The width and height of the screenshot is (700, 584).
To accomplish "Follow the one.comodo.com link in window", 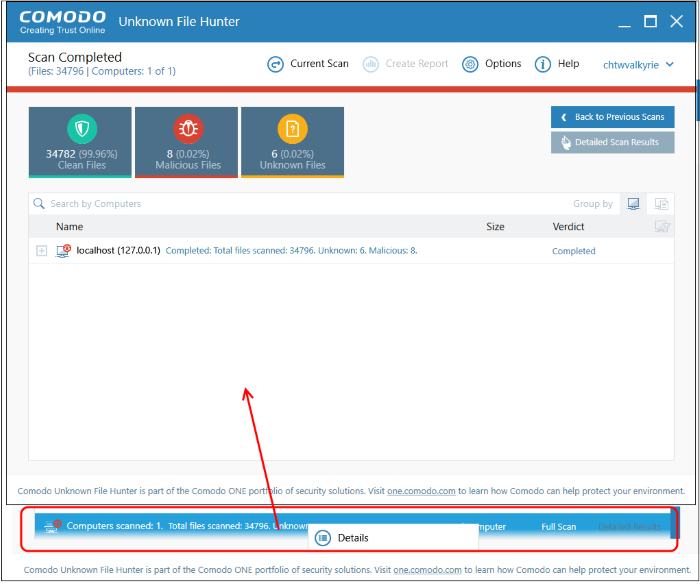I will (x=421, y=491).
